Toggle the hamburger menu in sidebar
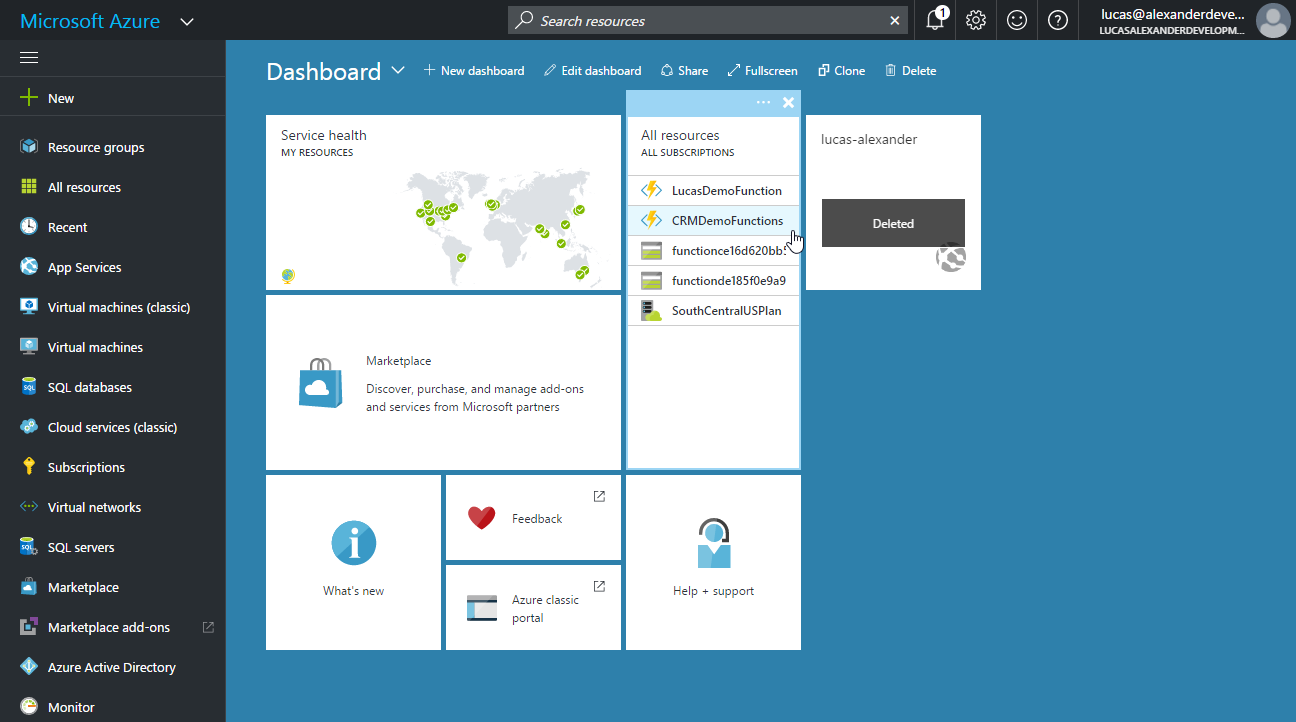 tap(29, 57)
